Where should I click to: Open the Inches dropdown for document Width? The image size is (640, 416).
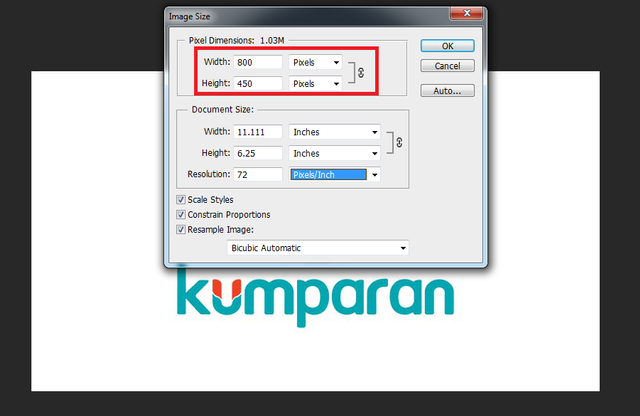[334, 132]
